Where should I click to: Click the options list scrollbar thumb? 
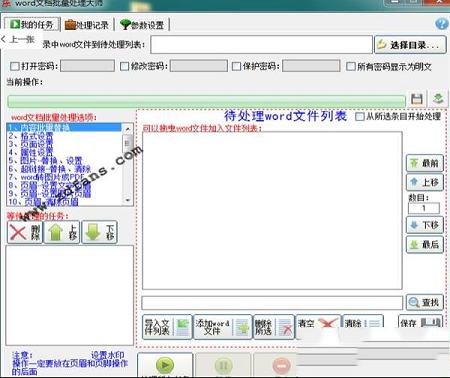click(128, 143)
